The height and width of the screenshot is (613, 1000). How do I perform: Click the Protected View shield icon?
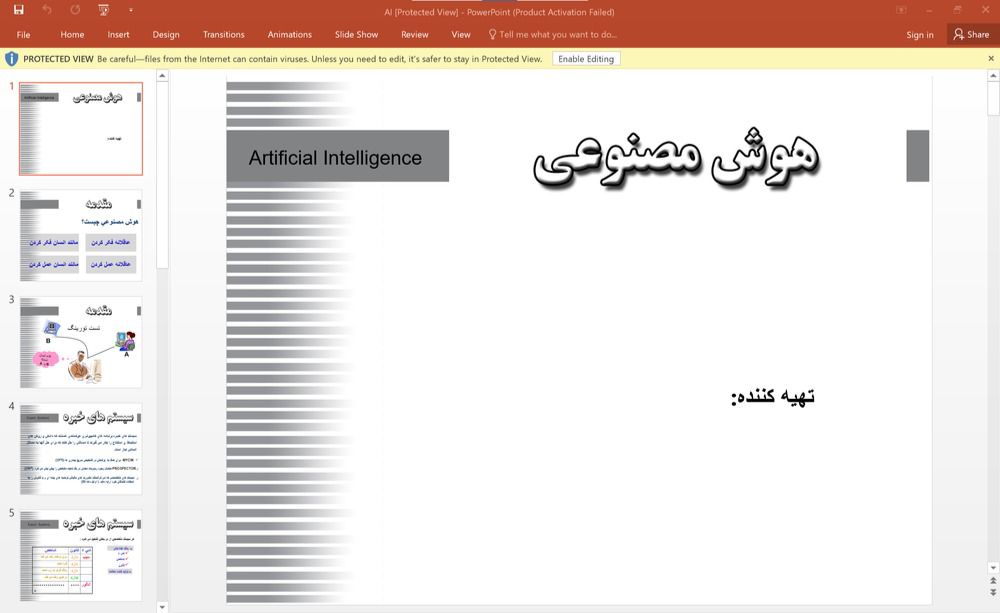[12, 59]
